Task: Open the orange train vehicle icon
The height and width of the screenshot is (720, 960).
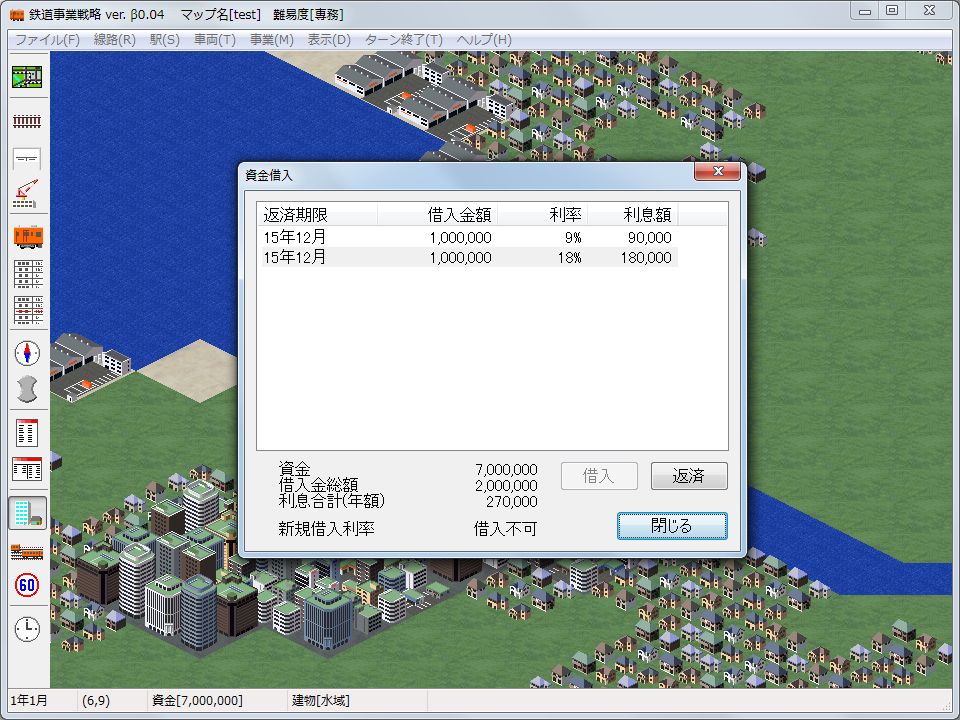Action: point(27,236)
